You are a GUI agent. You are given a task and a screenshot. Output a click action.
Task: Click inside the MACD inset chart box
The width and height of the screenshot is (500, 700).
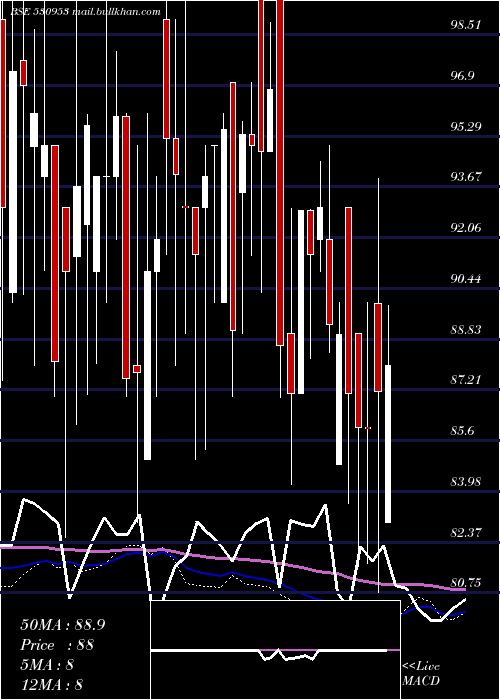coord(275,650)
